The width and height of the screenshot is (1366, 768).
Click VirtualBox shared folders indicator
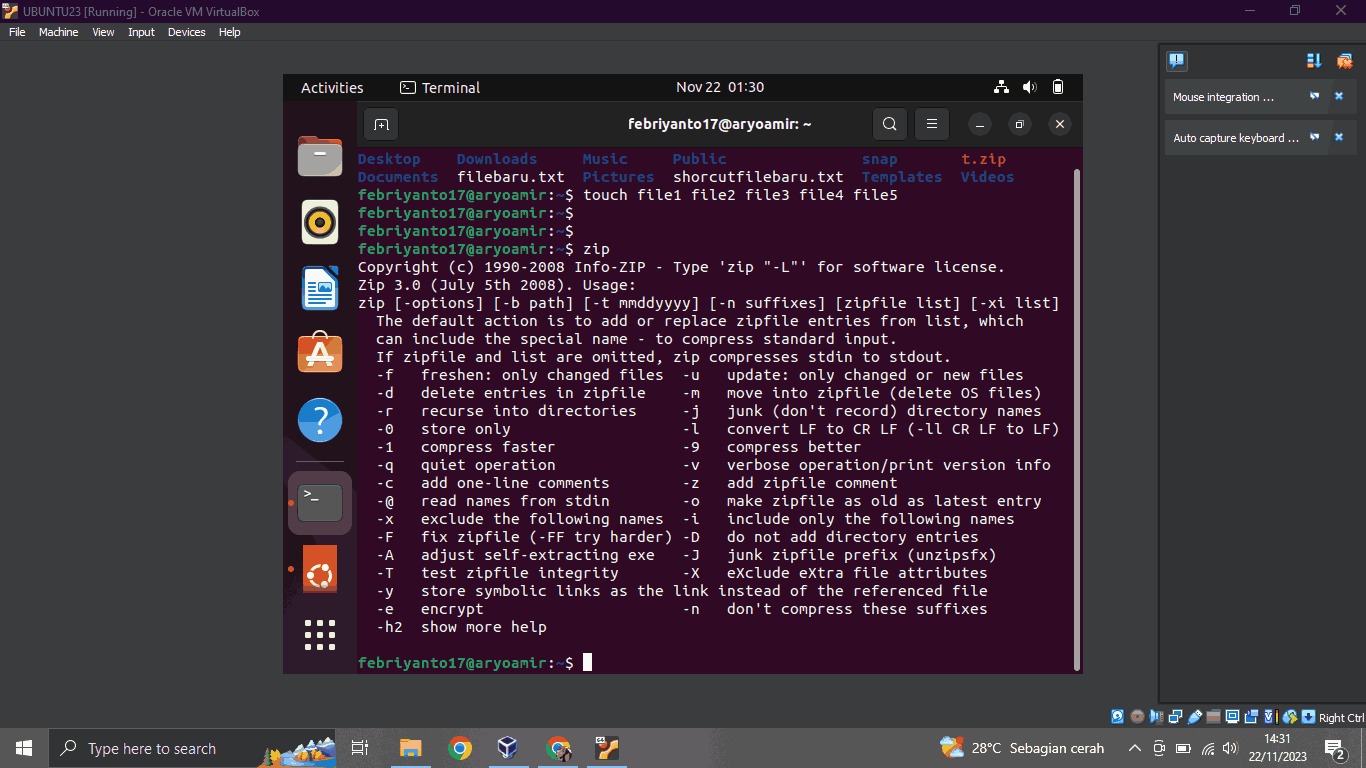click(x=1213, y=717)
